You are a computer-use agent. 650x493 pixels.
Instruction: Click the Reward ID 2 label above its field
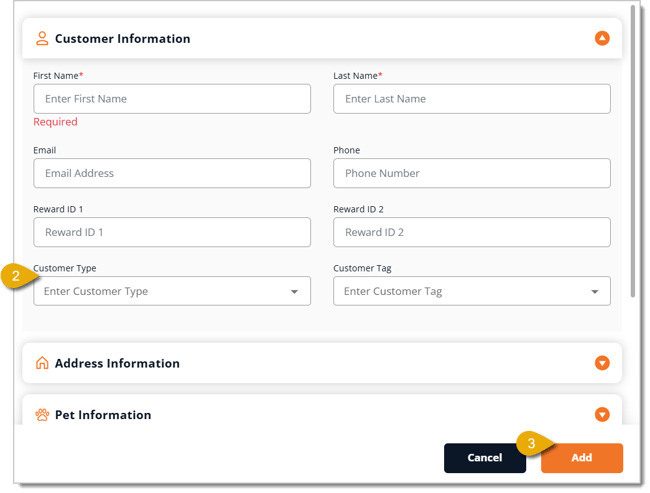tap(358, 209)
